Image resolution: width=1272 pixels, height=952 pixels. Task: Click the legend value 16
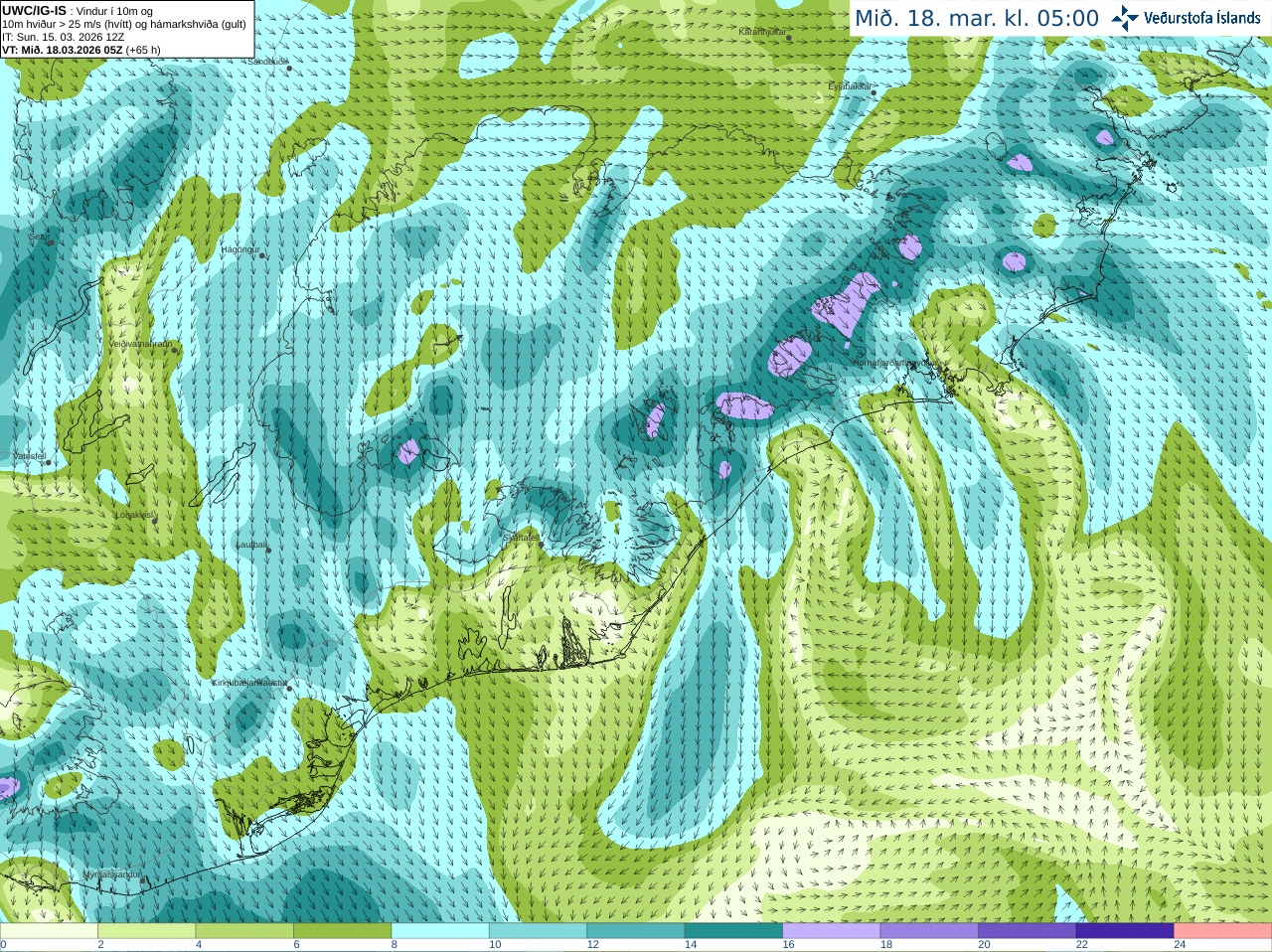coord(788,945)
